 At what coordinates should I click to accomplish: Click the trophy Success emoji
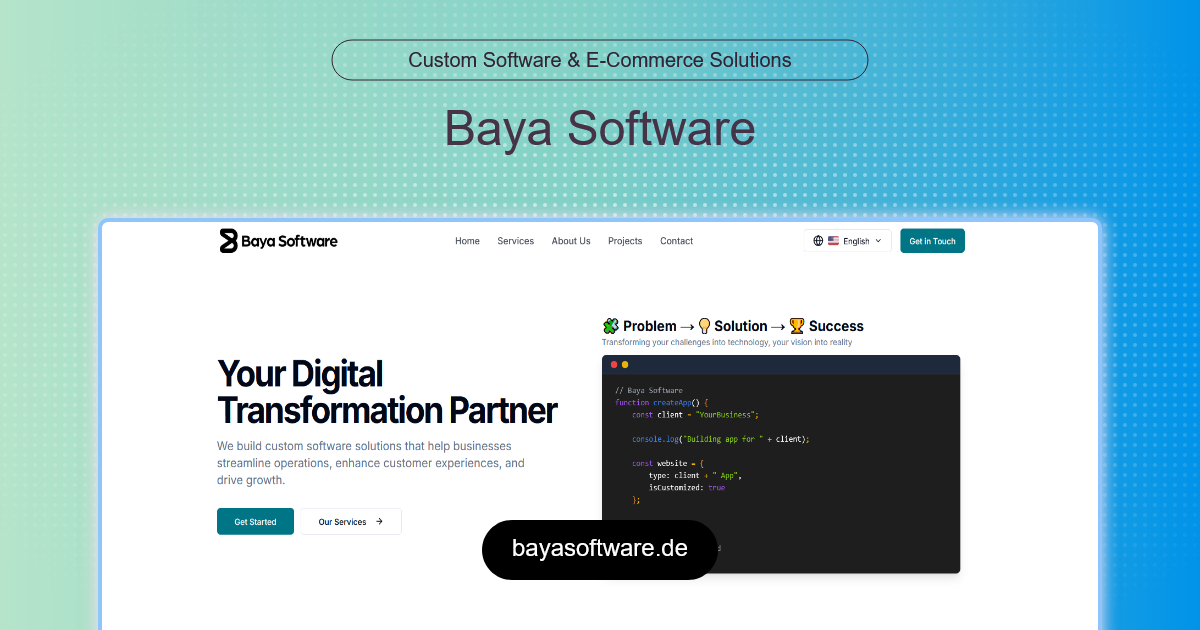pos(796,326)
